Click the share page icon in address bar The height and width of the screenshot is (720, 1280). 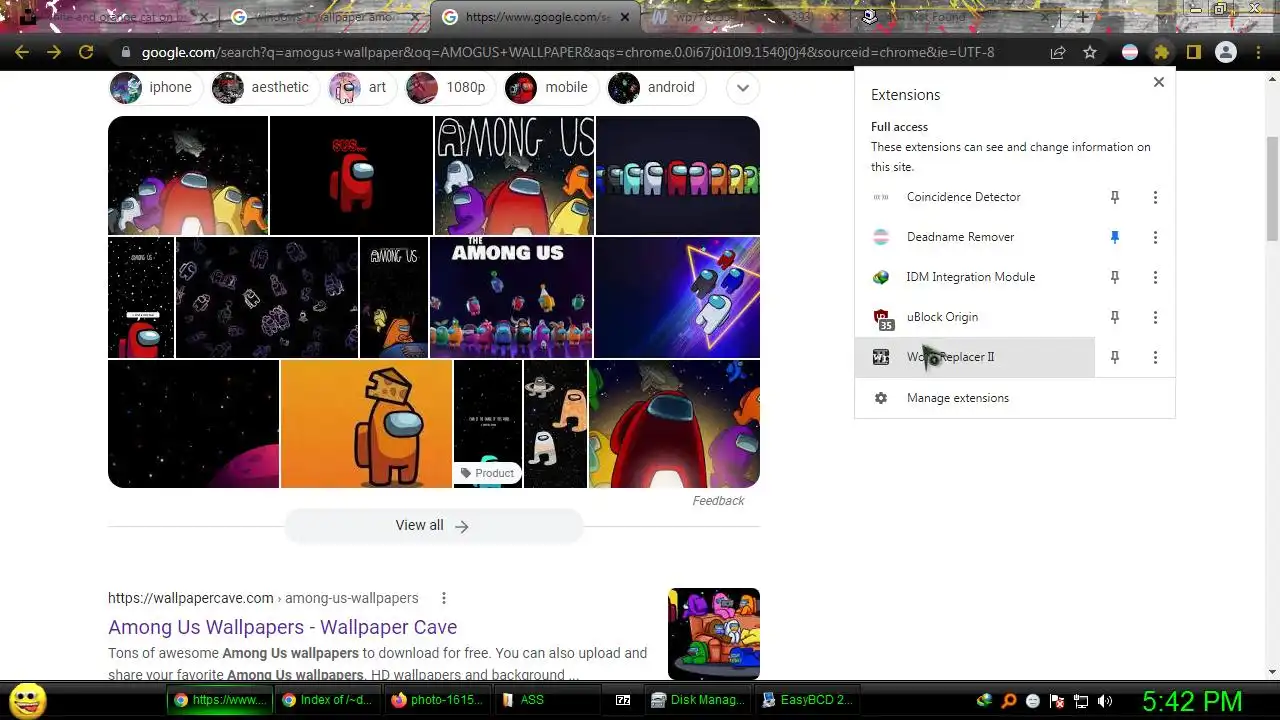pyautogui.click(x=1058, y=52)
